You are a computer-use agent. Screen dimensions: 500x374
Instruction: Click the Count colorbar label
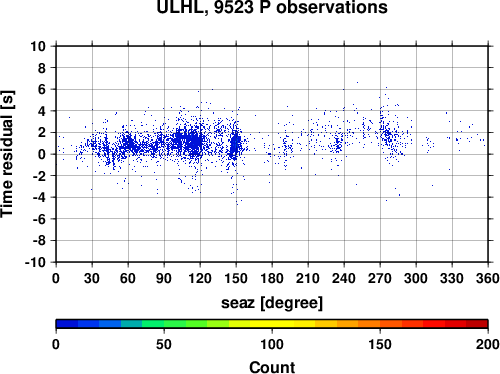[272, 367]
